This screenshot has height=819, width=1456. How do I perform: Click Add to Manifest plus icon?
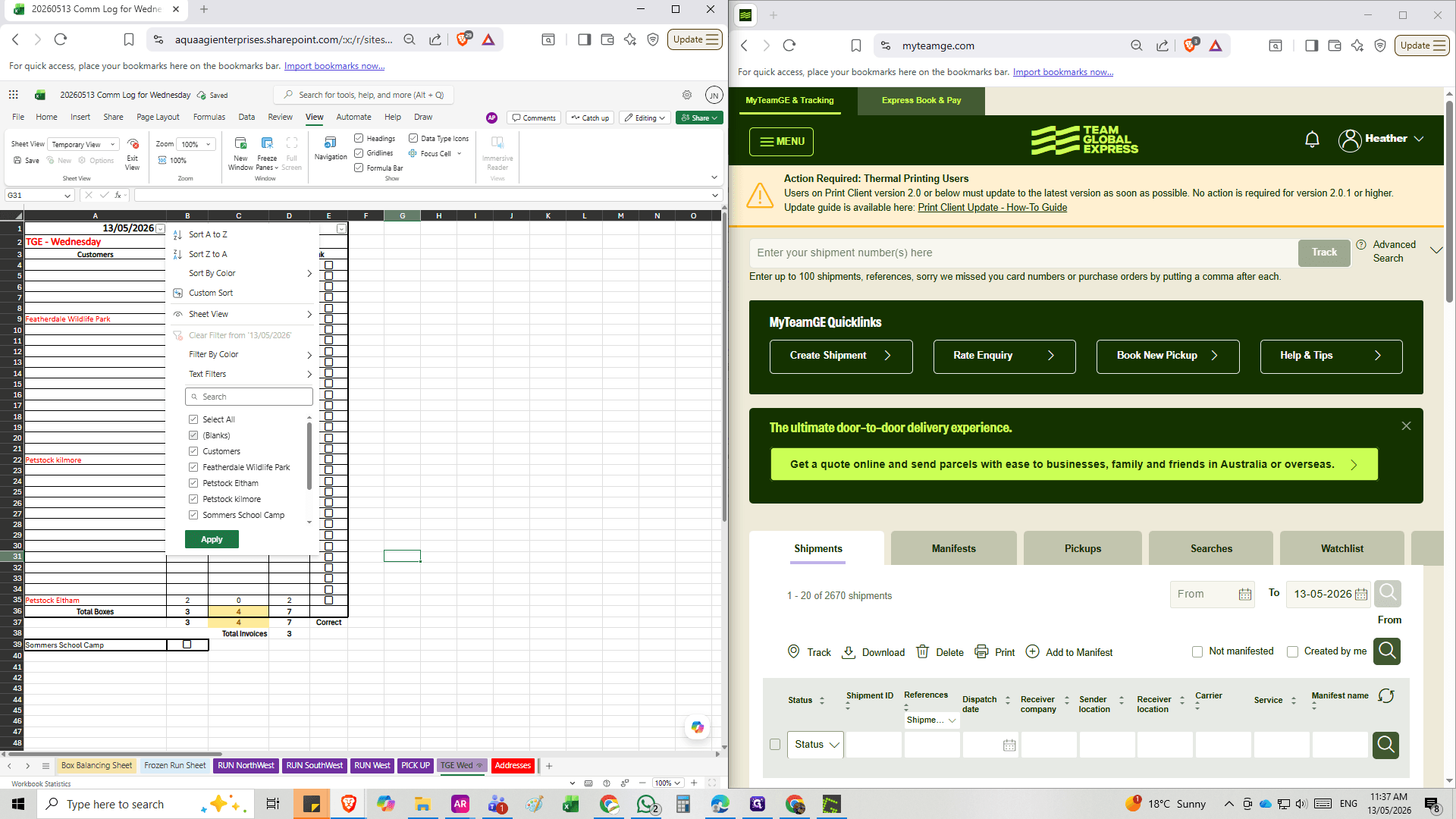(x=1032, y=651)
